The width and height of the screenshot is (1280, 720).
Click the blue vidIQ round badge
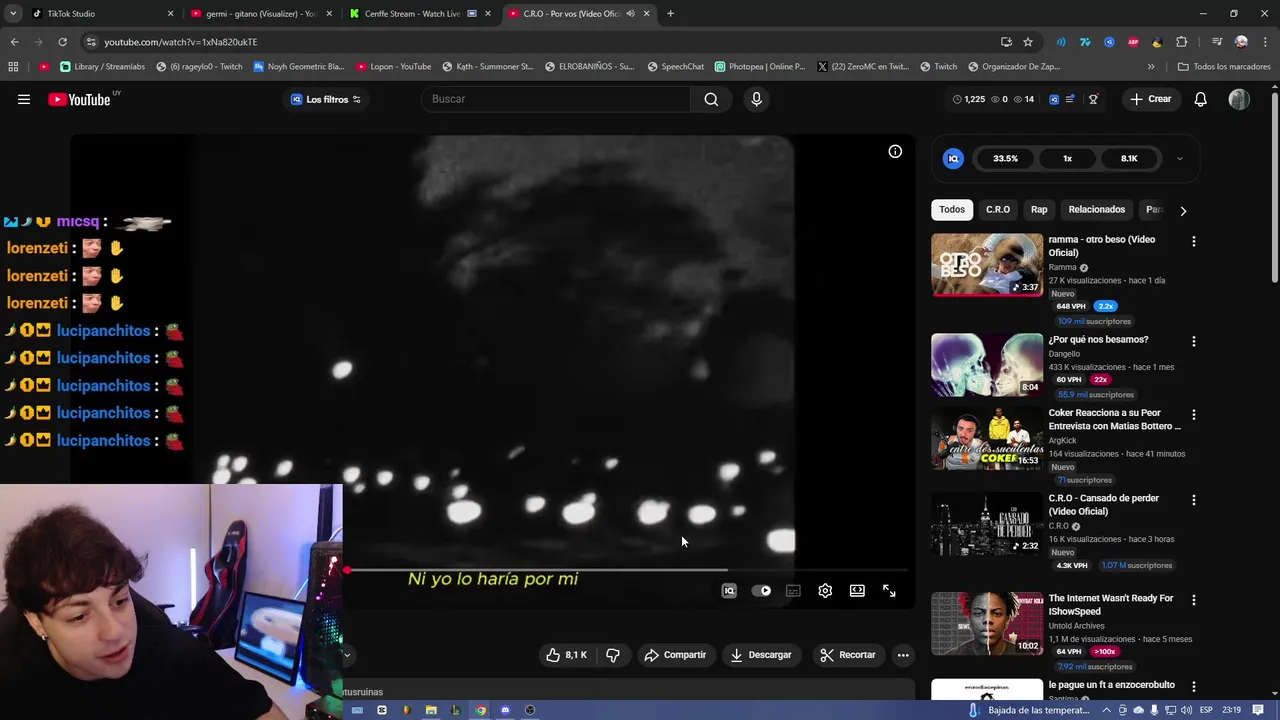pyautogui.click(x=953, y=158)
